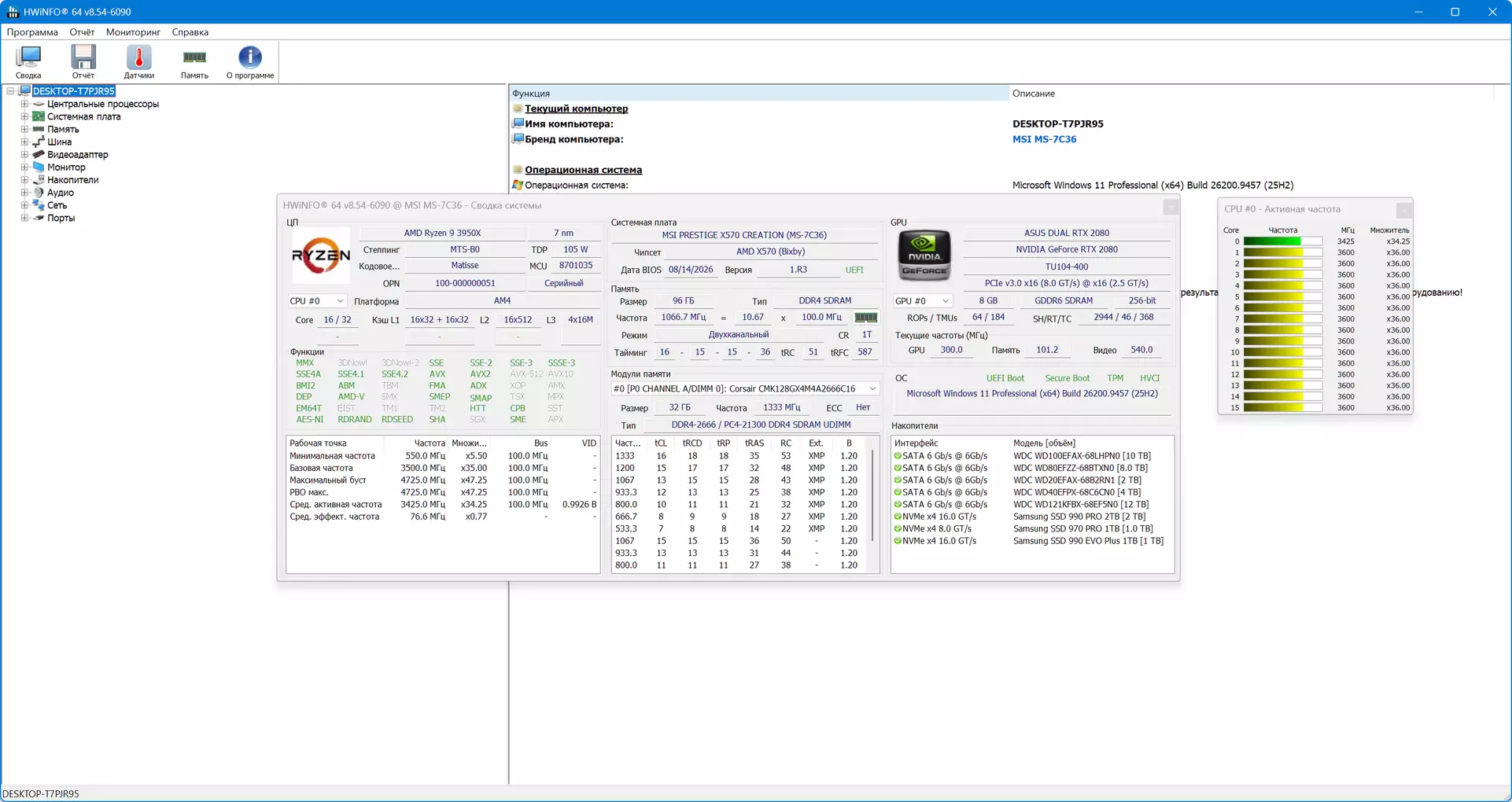This screenshot has width=1512, height=802.
Task: Open the GPU #0 selector dropdown
Action: point(922,301)
